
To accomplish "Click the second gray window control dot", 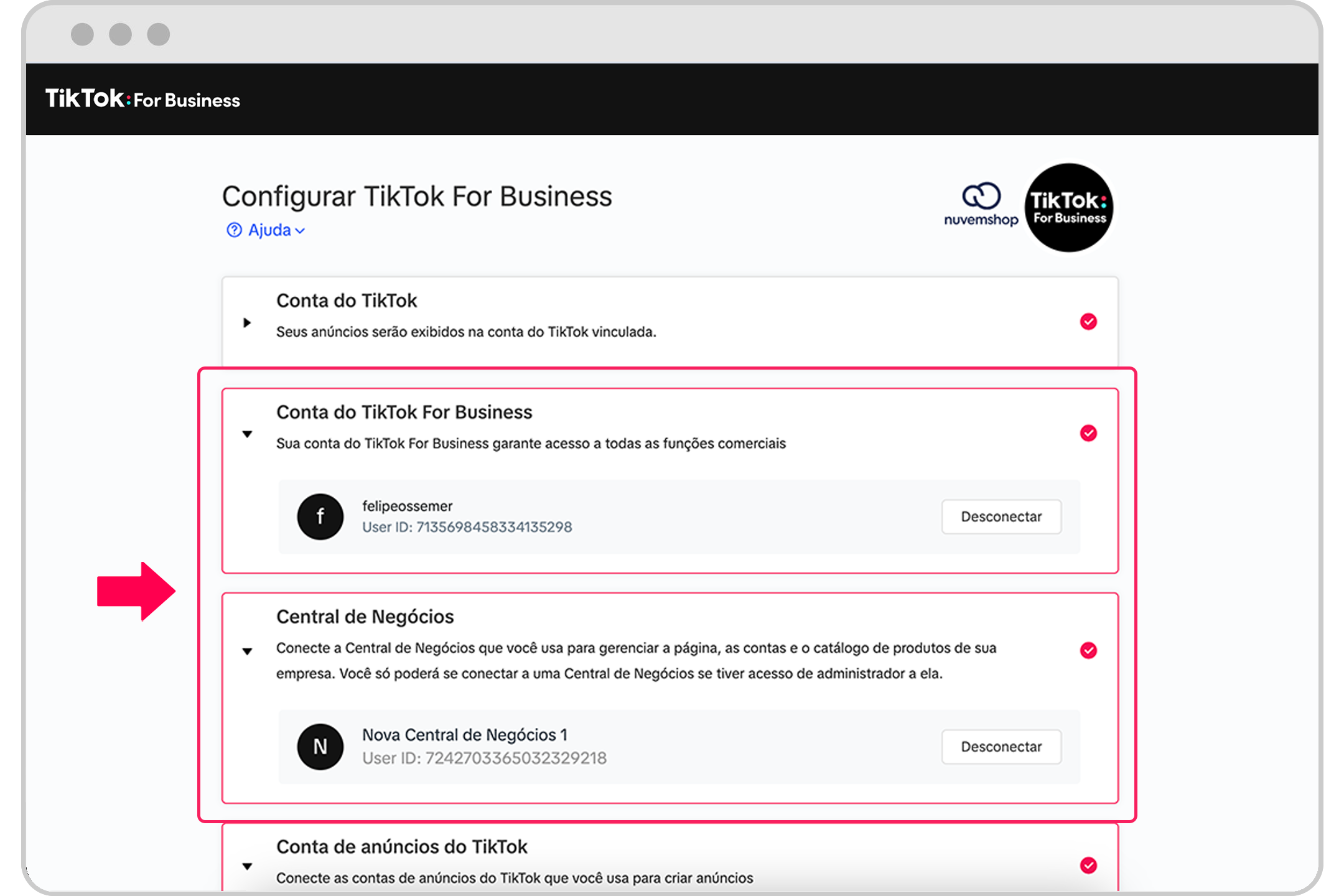I will click(120, 34).
